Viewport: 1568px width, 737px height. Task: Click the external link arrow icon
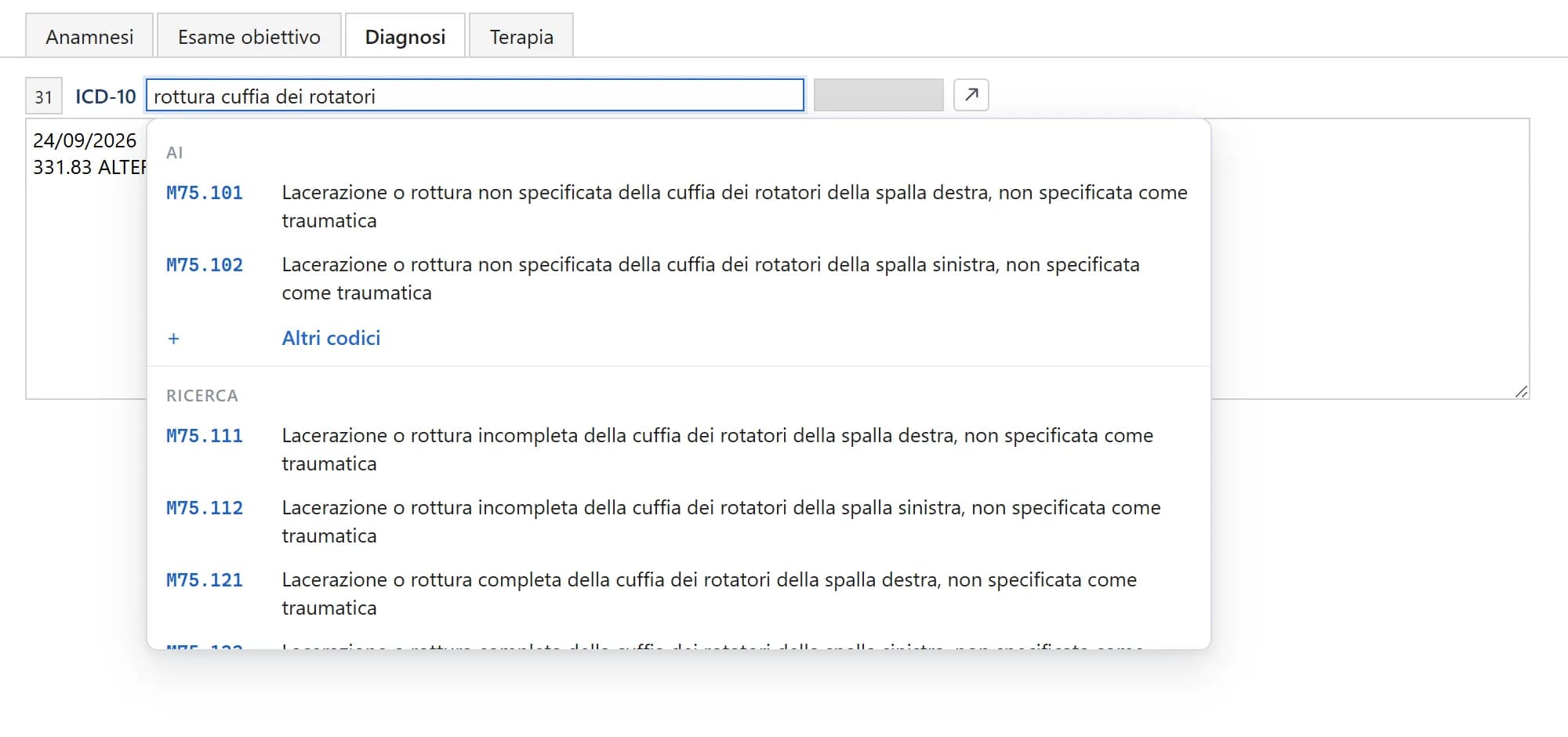[971, 95]
